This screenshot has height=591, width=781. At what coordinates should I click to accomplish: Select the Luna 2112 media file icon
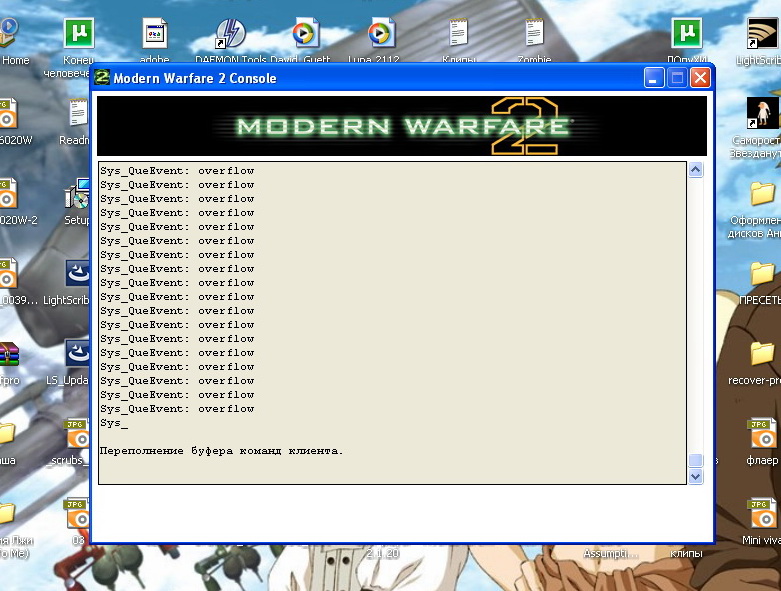[x=381, y=33]
